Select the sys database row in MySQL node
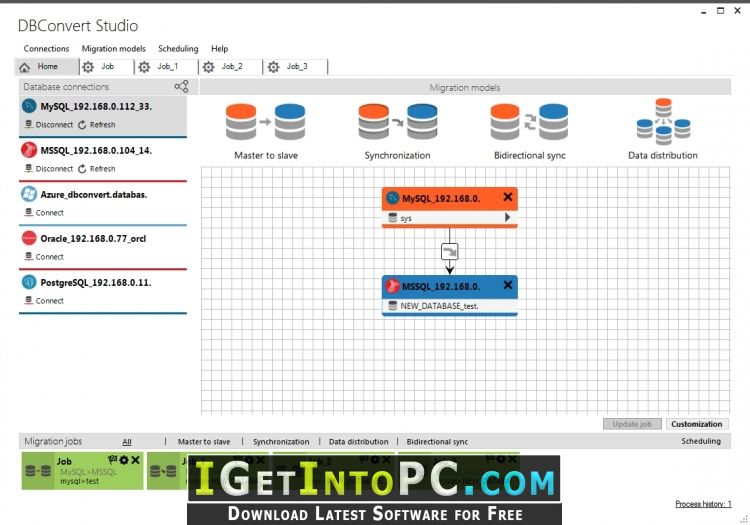This screenshot has height=525, width=750. click(x=450, y=218)
